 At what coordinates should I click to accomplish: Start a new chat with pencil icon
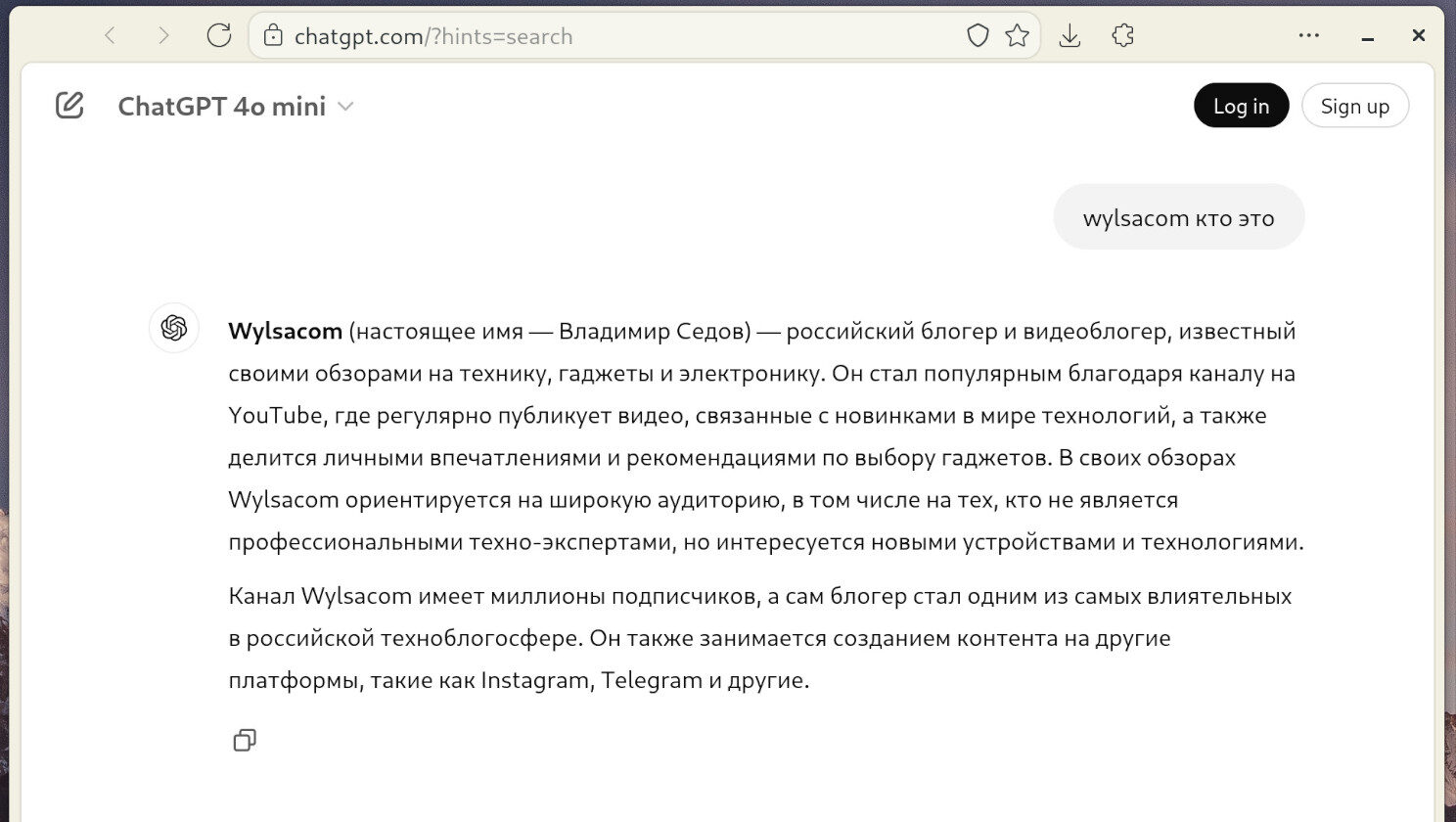69,106
